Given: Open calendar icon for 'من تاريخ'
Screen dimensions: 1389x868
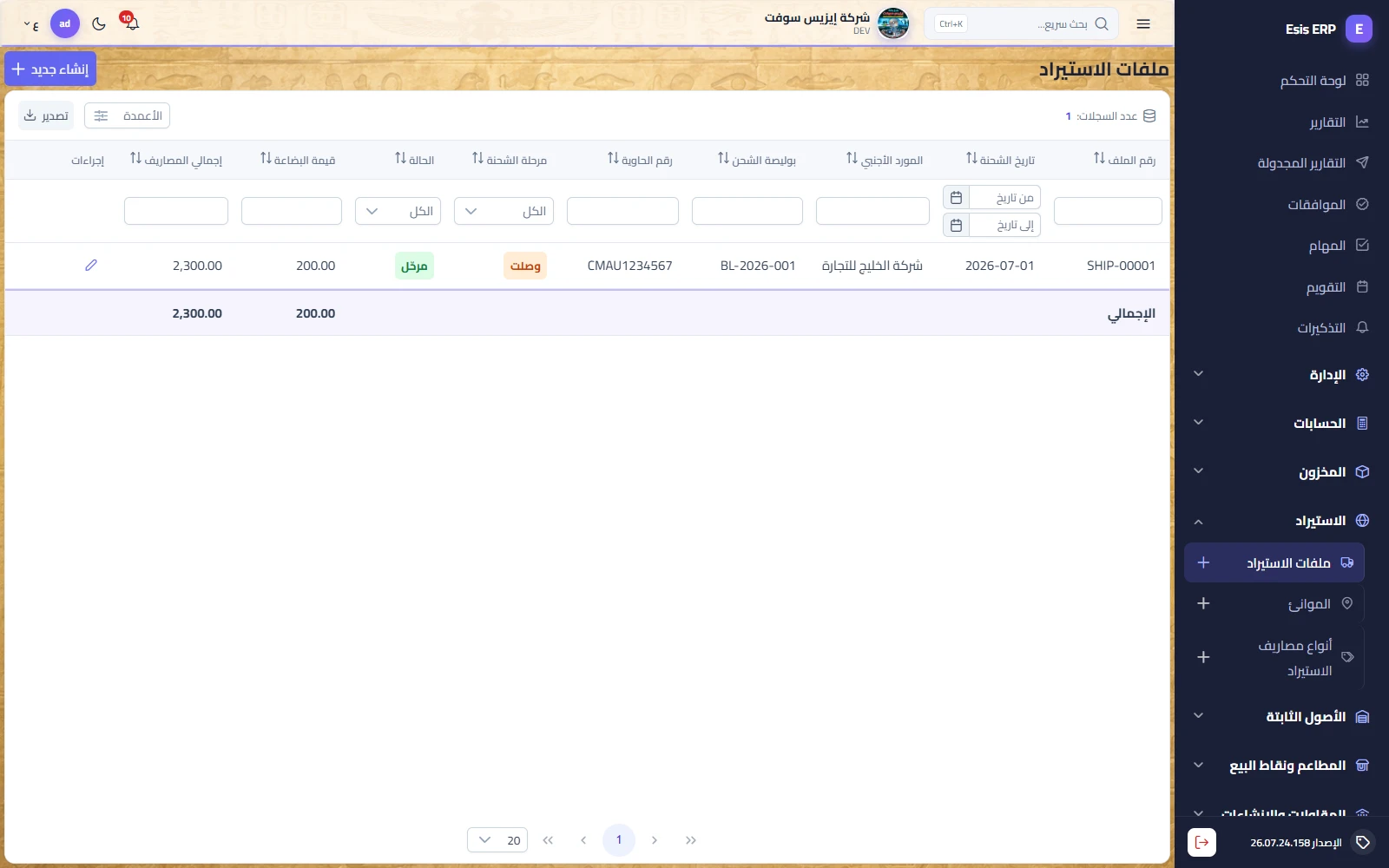Looking at the screenshot, I should click(956, 198).
